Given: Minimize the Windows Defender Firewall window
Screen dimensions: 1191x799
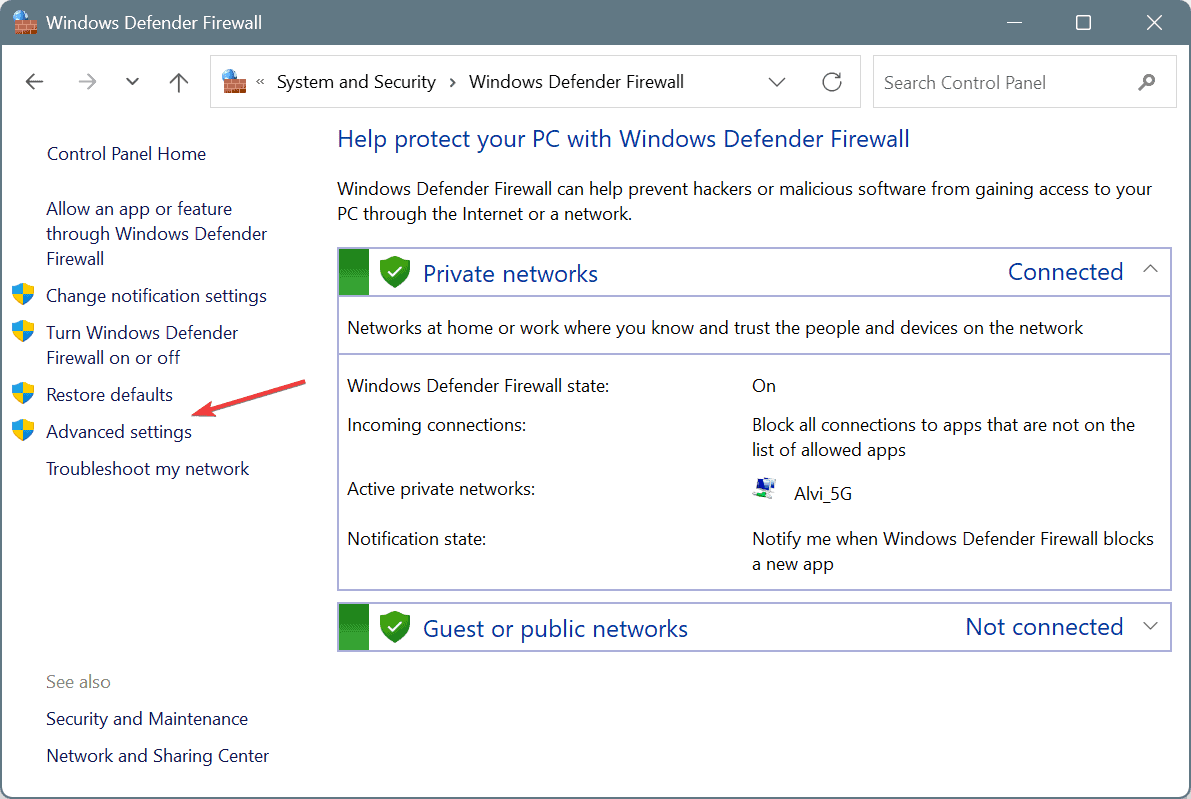Looking at the screenshot, I should 1014,23.
